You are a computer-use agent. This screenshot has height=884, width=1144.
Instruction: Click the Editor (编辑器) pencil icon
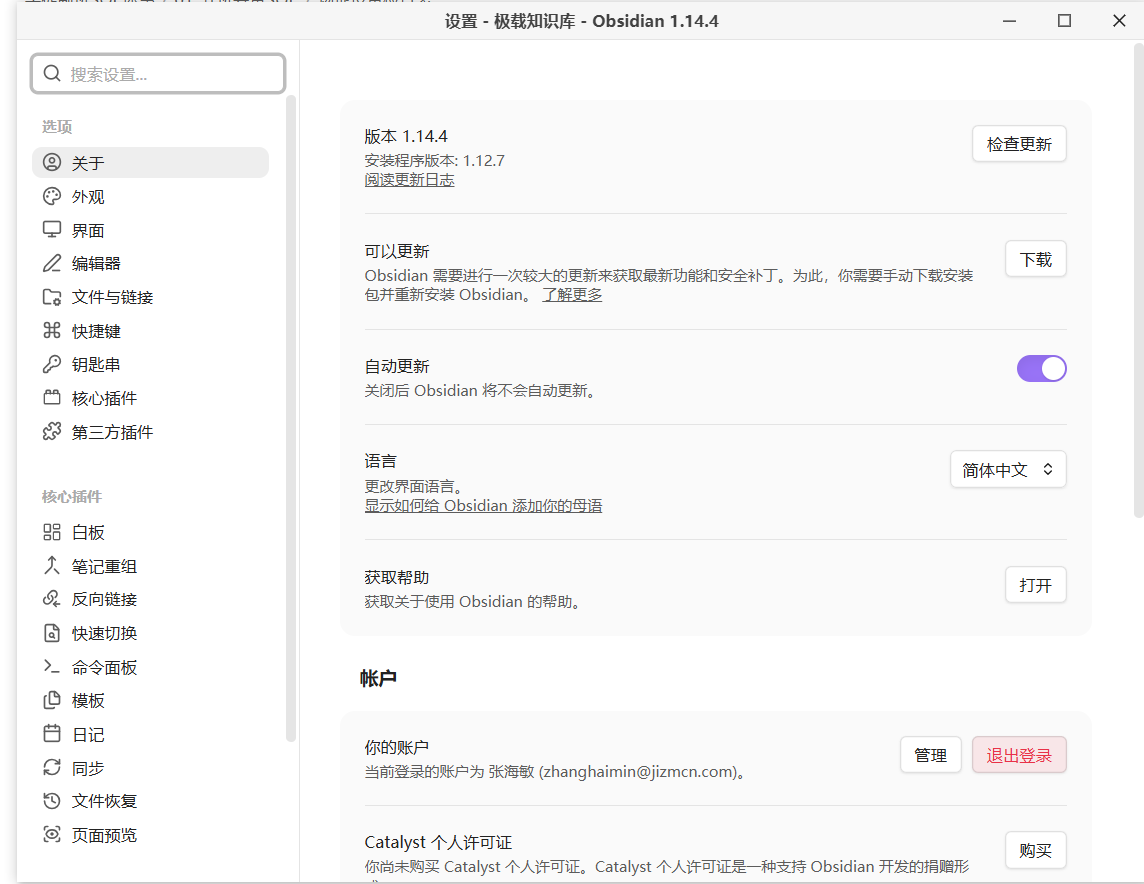52,263
